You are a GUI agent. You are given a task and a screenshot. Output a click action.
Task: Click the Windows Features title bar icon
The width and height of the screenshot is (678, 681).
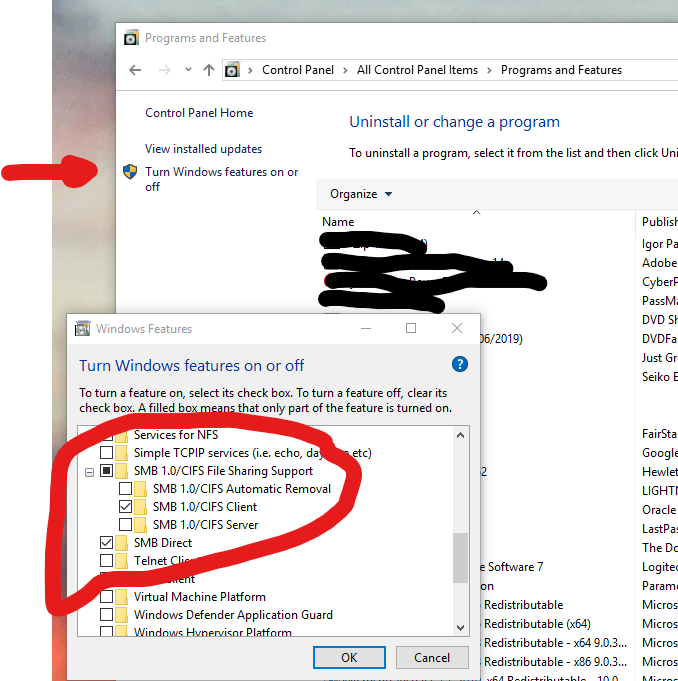pos(83,329)
